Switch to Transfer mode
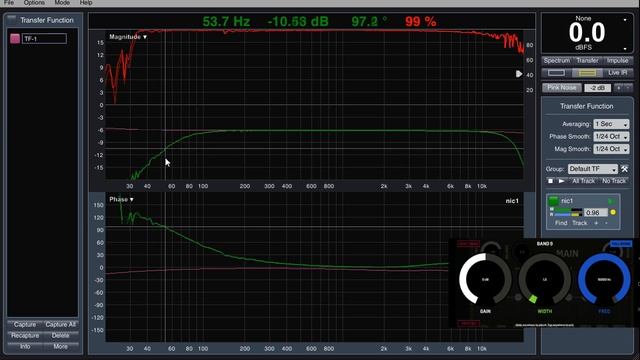This screenshot has height=360, width=640. coord(587,60)
